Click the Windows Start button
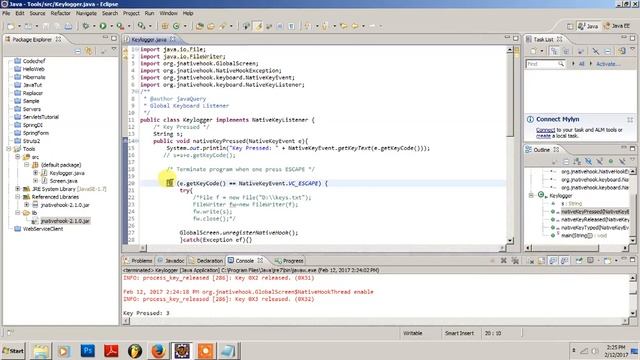 click(13, 351)
